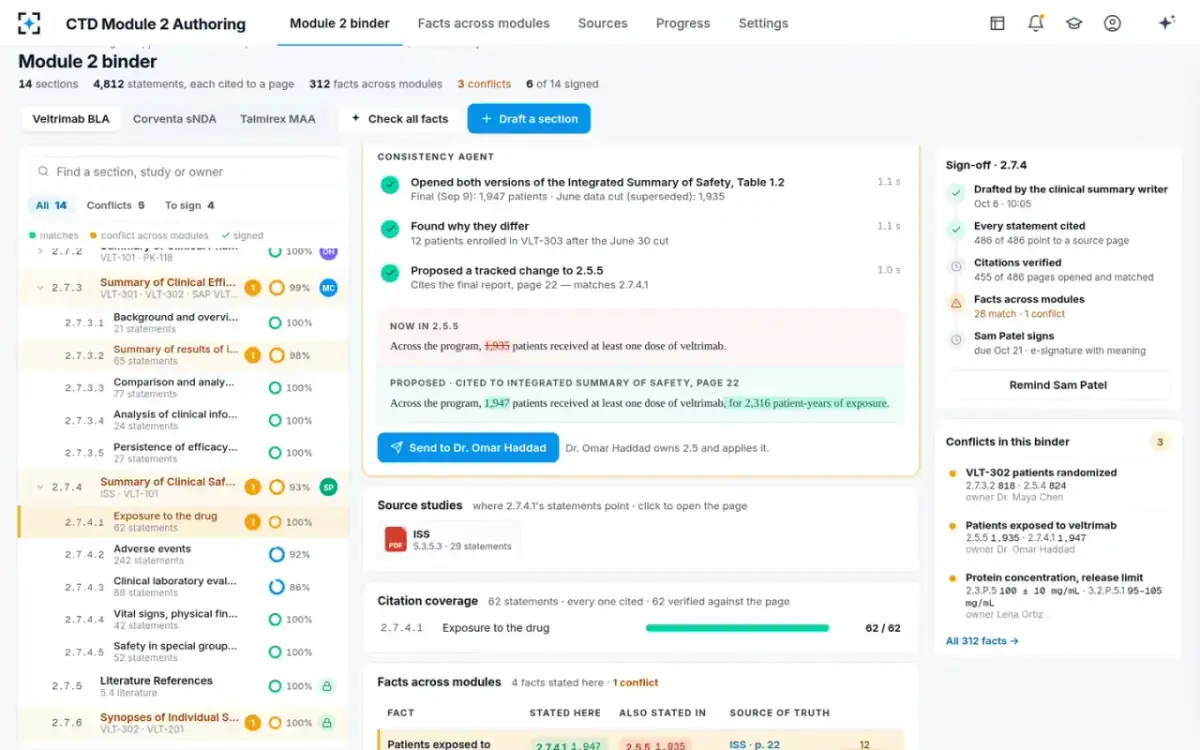Switch to Talmirex MAA submission
The width and height of the screenshot is (1200, 750).
(x=277, y=119)
